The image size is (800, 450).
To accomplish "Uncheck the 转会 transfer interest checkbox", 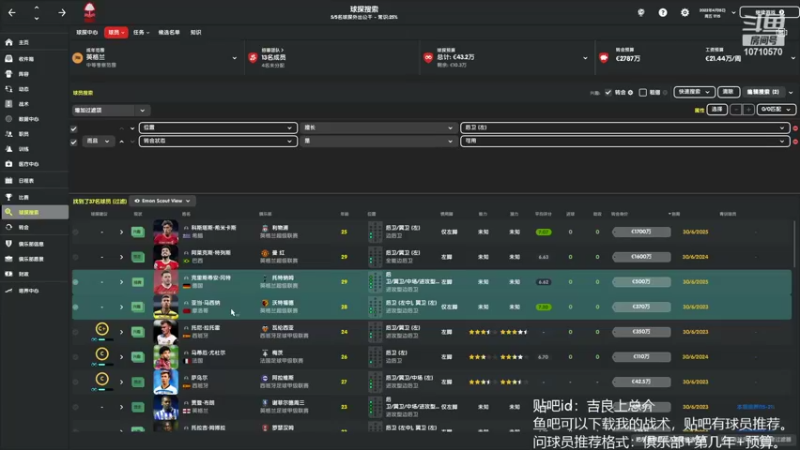I will tap(608, 92).
